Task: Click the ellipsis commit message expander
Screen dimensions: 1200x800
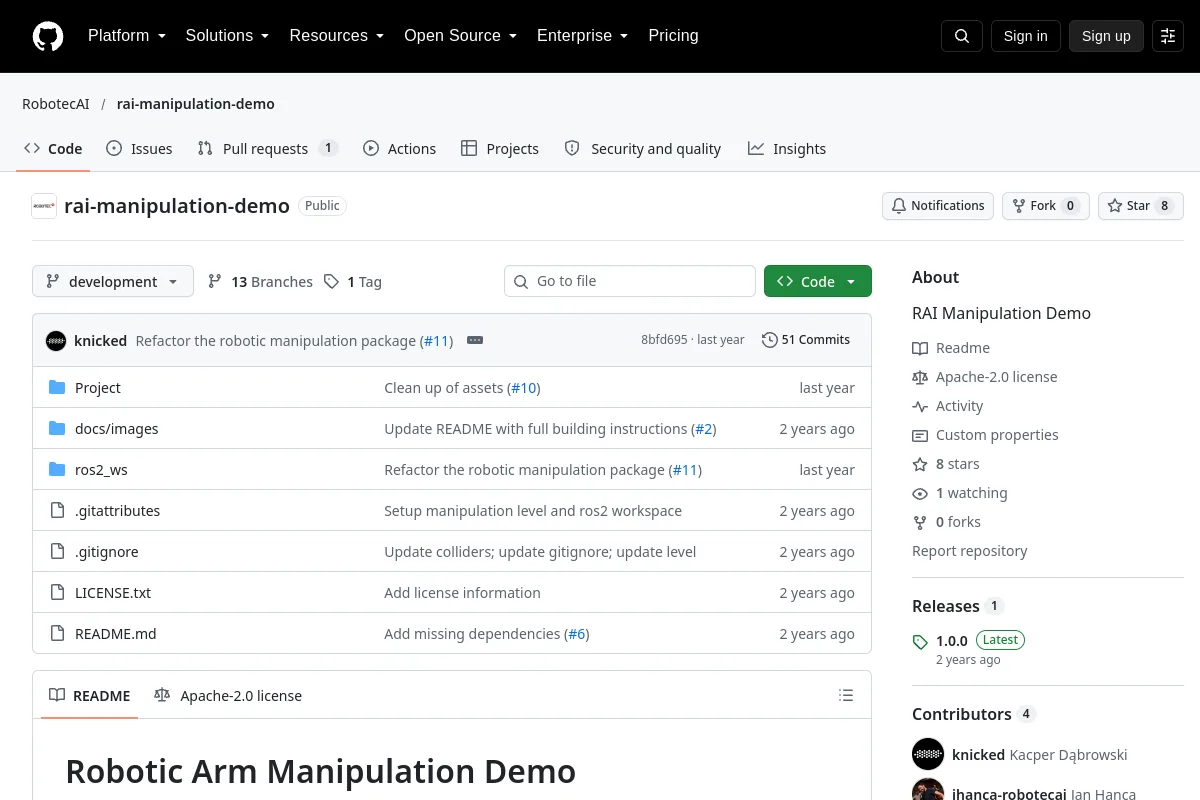Action: [x=475, y=340]
